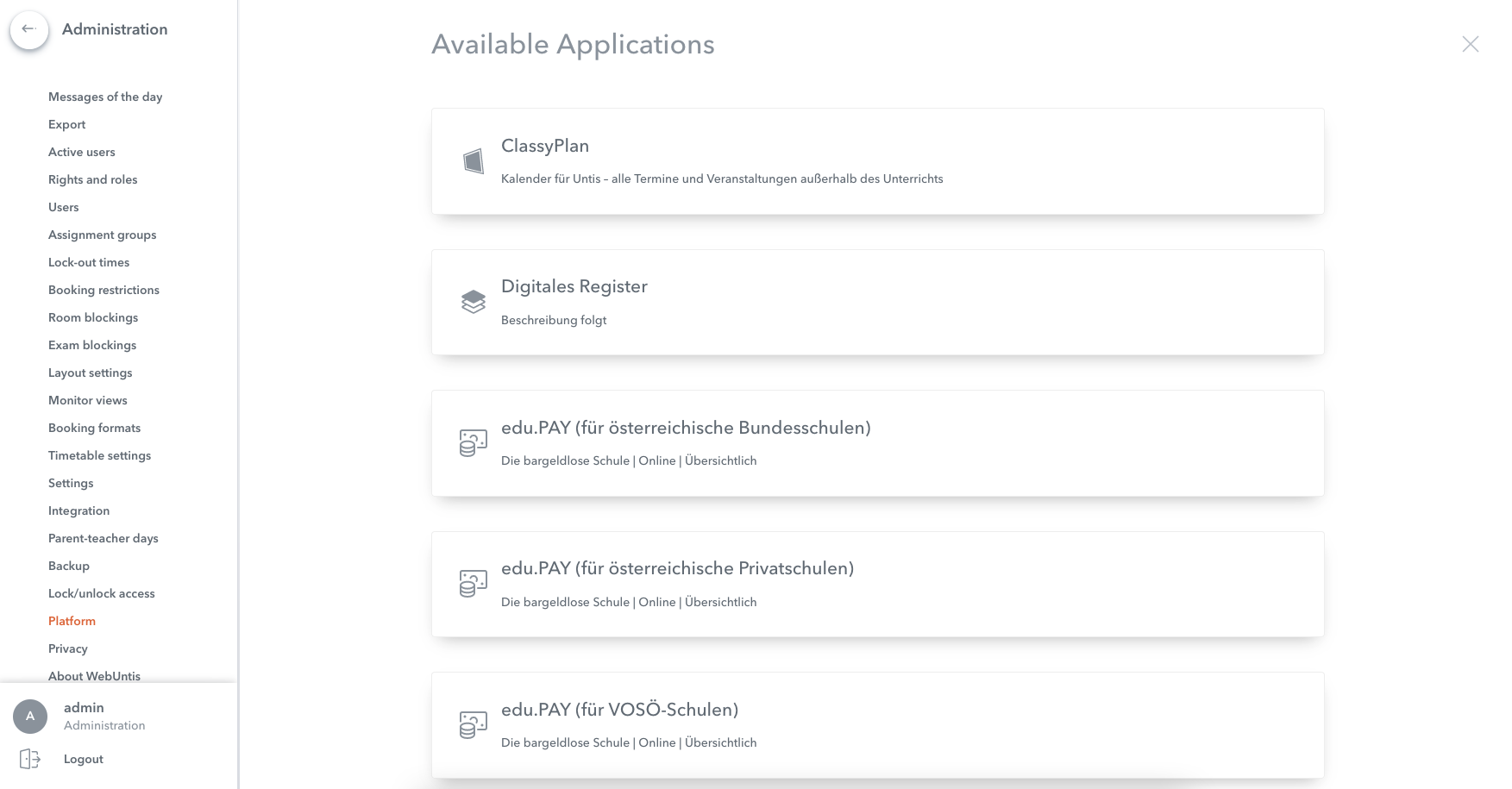Click the admin avatar circle
Viewport: 1512px width, 789px height.
point(30,717)
